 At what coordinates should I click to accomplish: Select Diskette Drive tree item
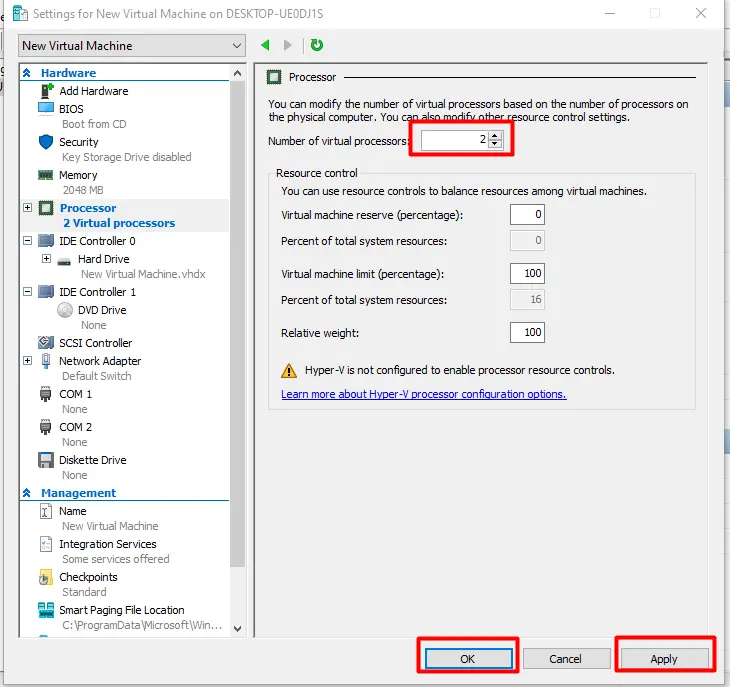pos(93,460)
